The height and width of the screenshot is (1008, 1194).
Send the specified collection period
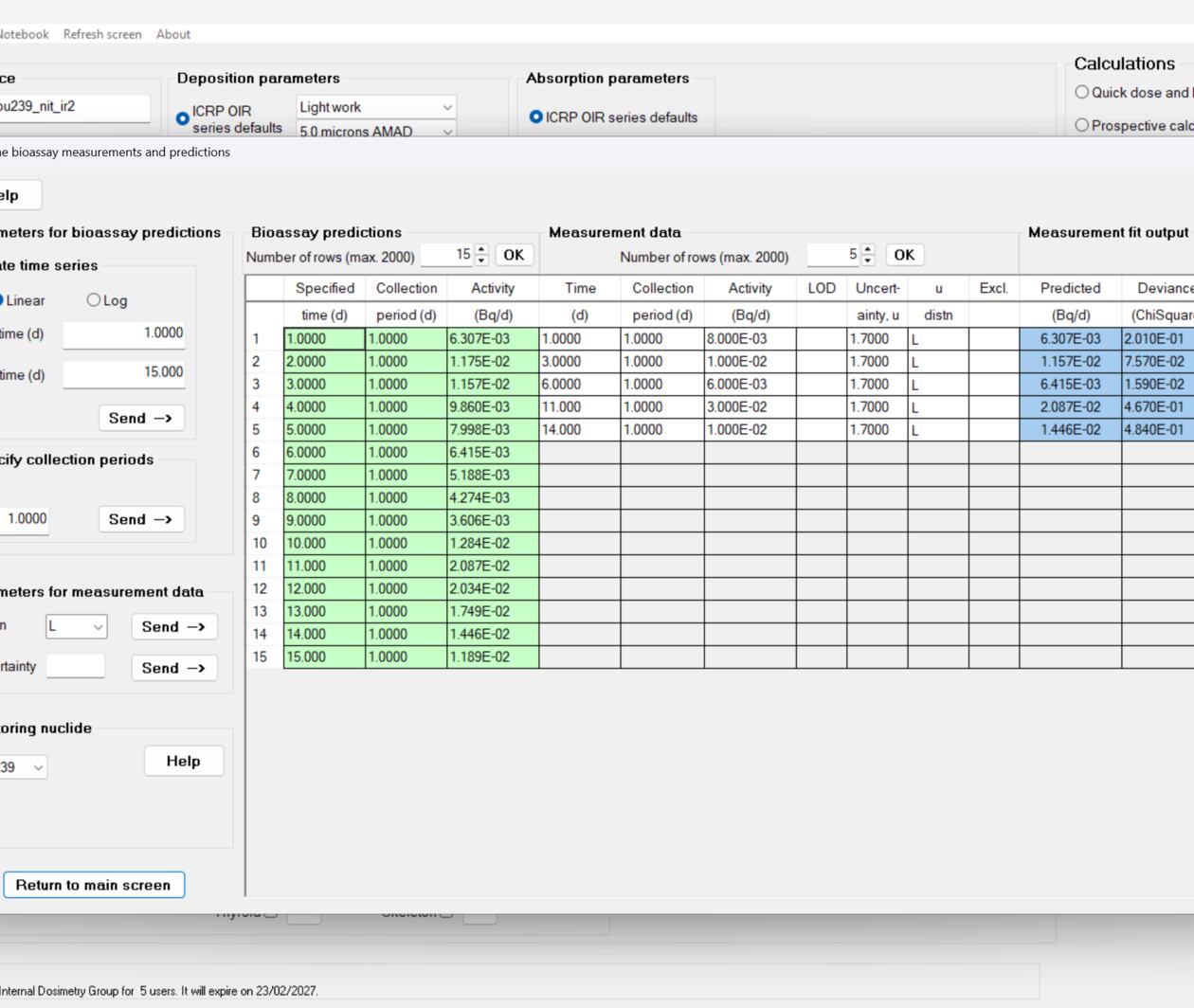140,519
